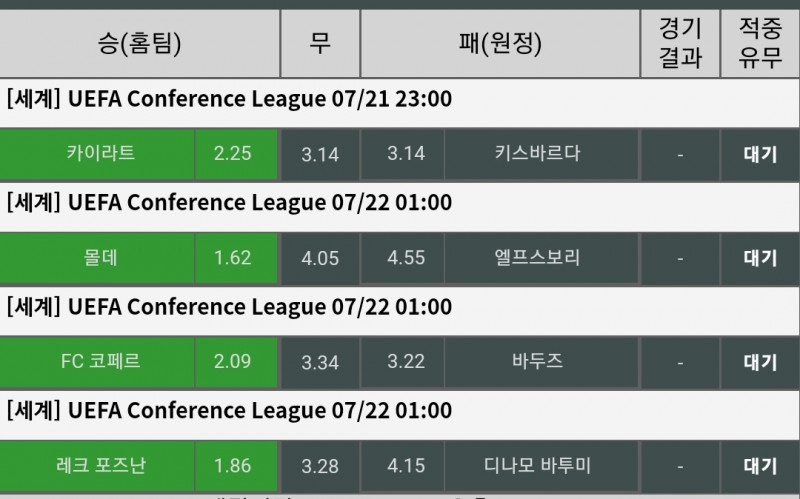The width and height of the screenshot is (800, 499).
Task: Click the 4.55 away odds
Action: click(406, 258)
